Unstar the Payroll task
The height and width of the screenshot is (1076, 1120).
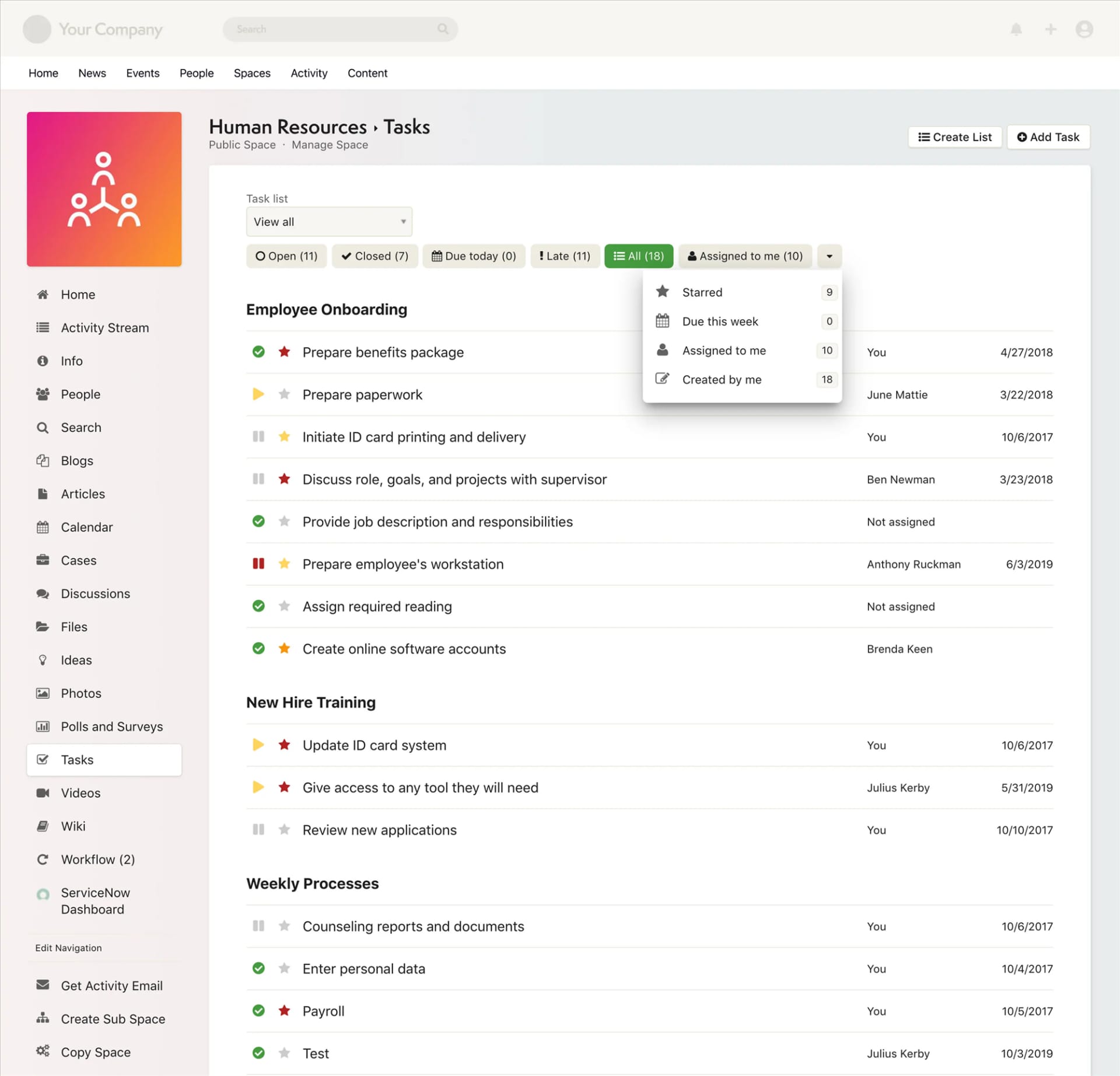click(x=285, y=1010)
